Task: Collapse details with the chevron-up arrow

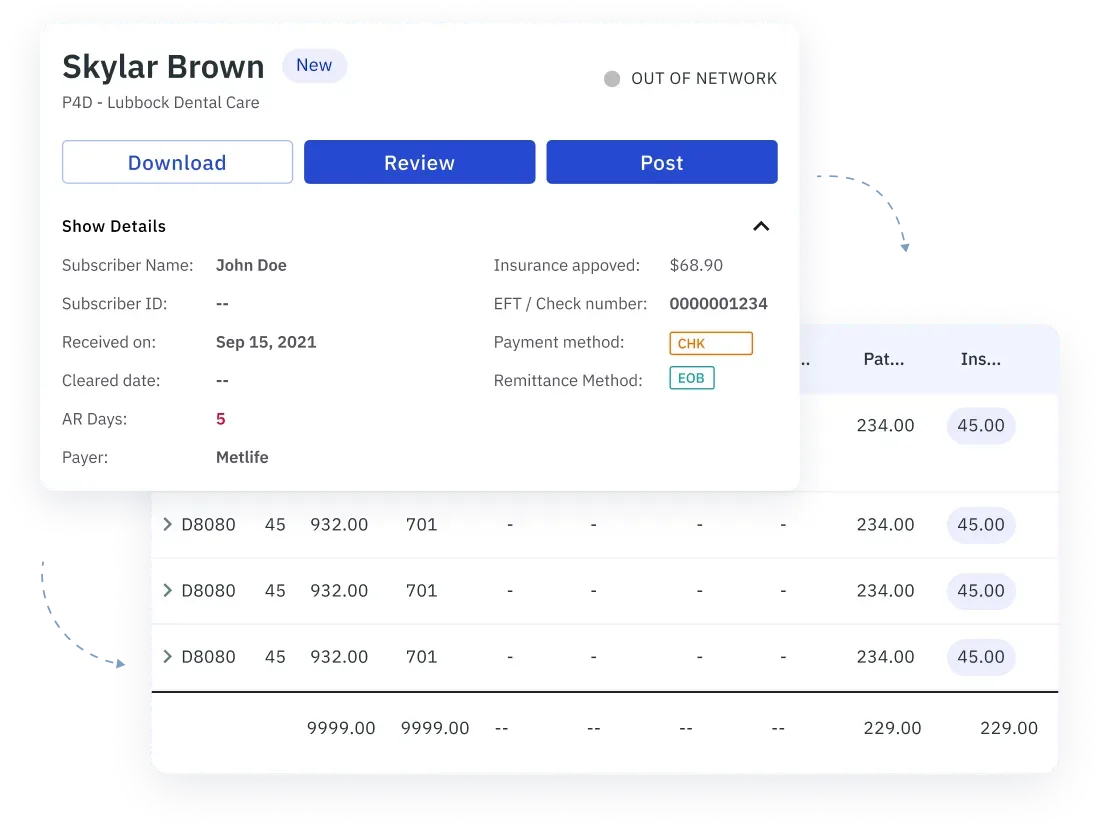Action: pyautogui.click(x=761, y=226)
